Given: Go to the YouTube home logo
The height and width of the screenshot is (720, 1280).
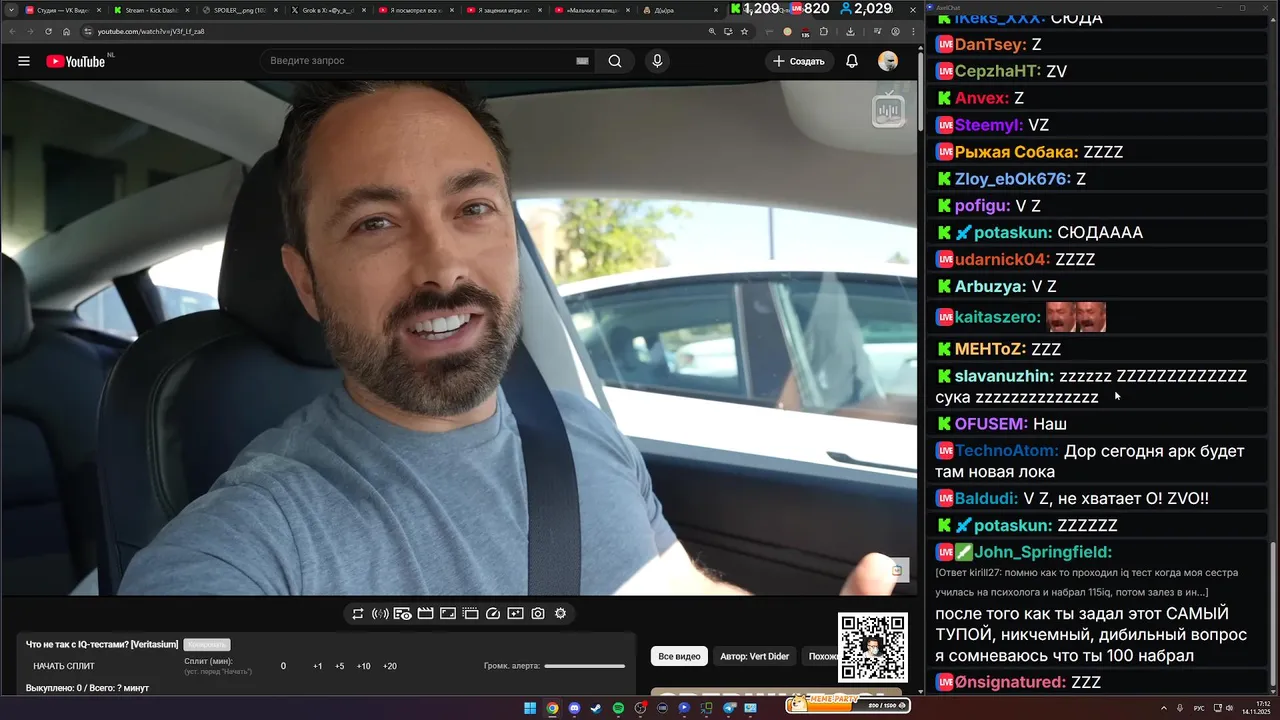Looking at the screenshot, I should (x=75, y=61).
